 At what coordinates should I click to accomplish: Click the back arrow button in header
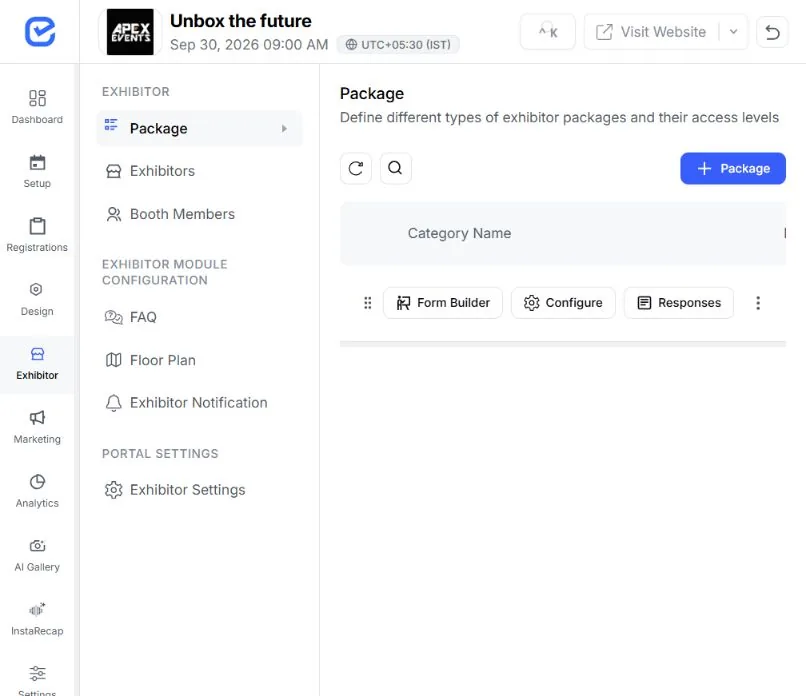(772, 32)
